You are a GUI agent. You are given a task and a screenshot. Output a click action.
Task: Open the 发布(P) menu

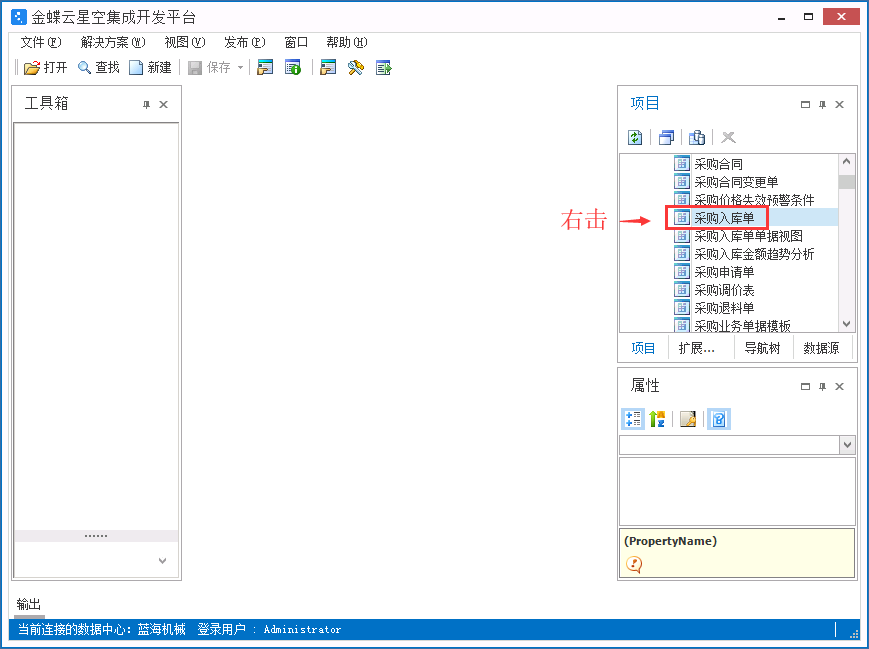pyautogui.click(x=244, y=42)
